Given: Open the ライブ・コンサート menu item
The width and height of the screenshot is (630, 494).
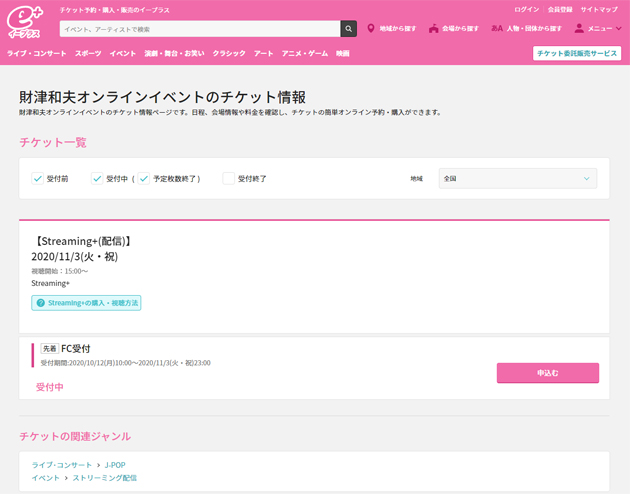Looking at the screenshot, I should pyautogui.click(x=36, y=53).
